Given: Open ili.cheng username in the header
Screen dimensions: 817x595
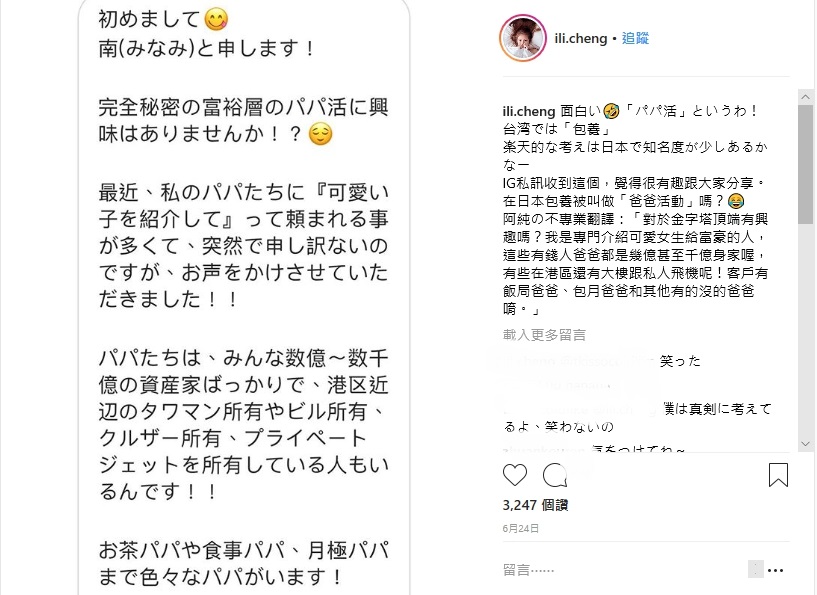Looking at the screenshot, I should [x=580, y=38].
